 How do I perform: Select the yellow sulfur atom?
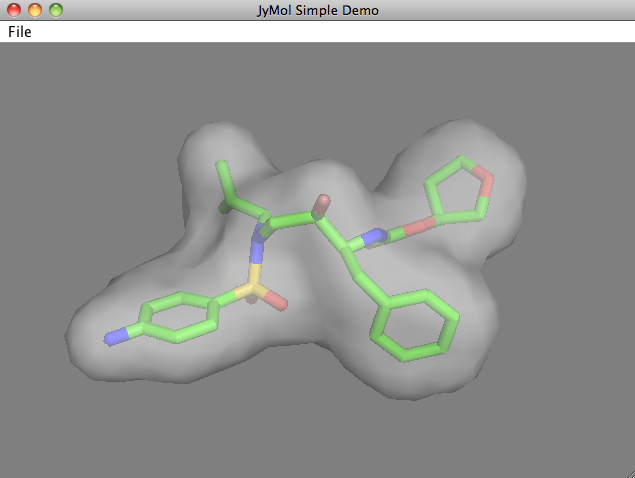click(x=253, y=286)
